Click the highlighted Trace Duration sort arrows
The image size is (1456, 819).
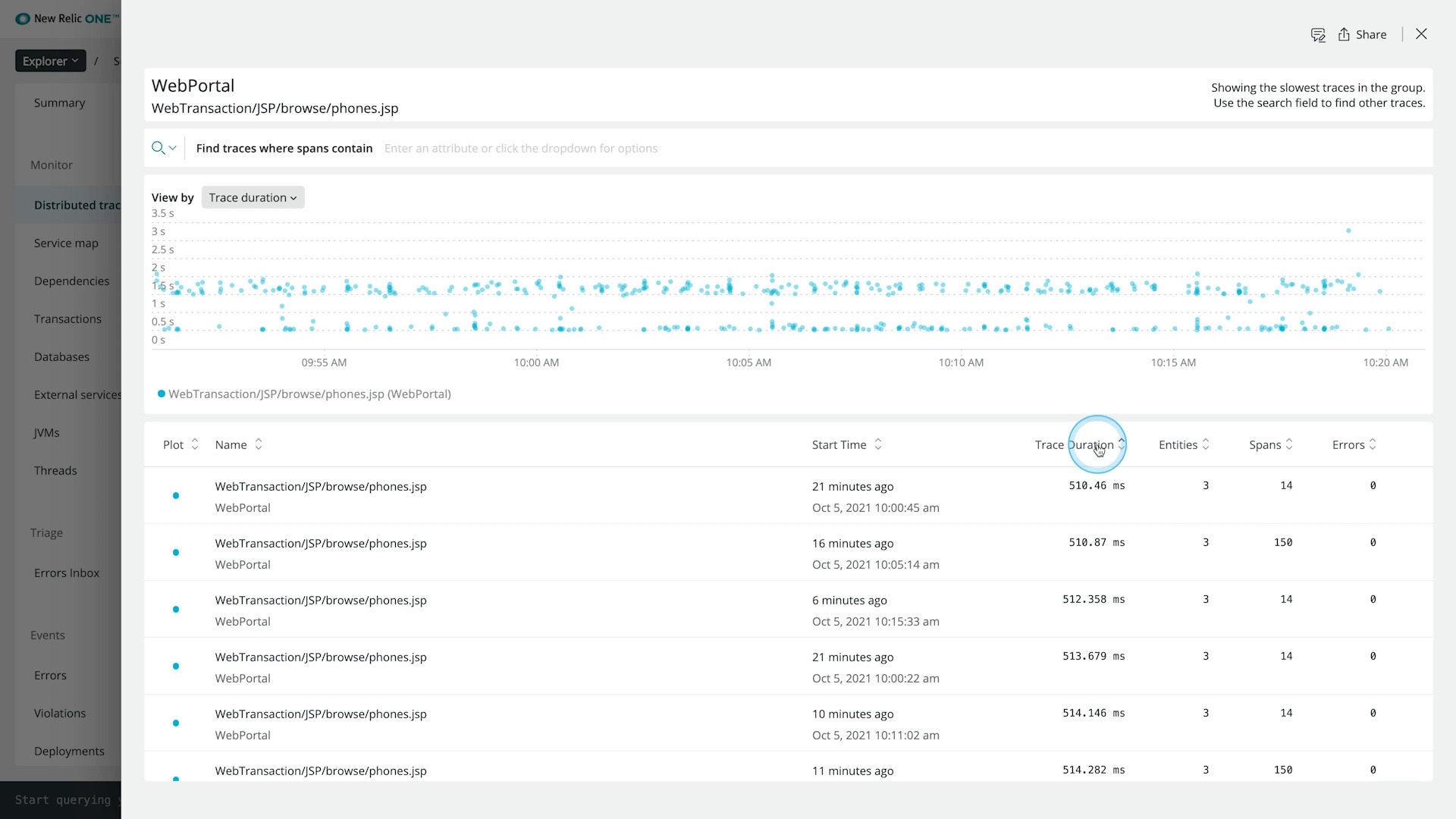click(1123, 445)
